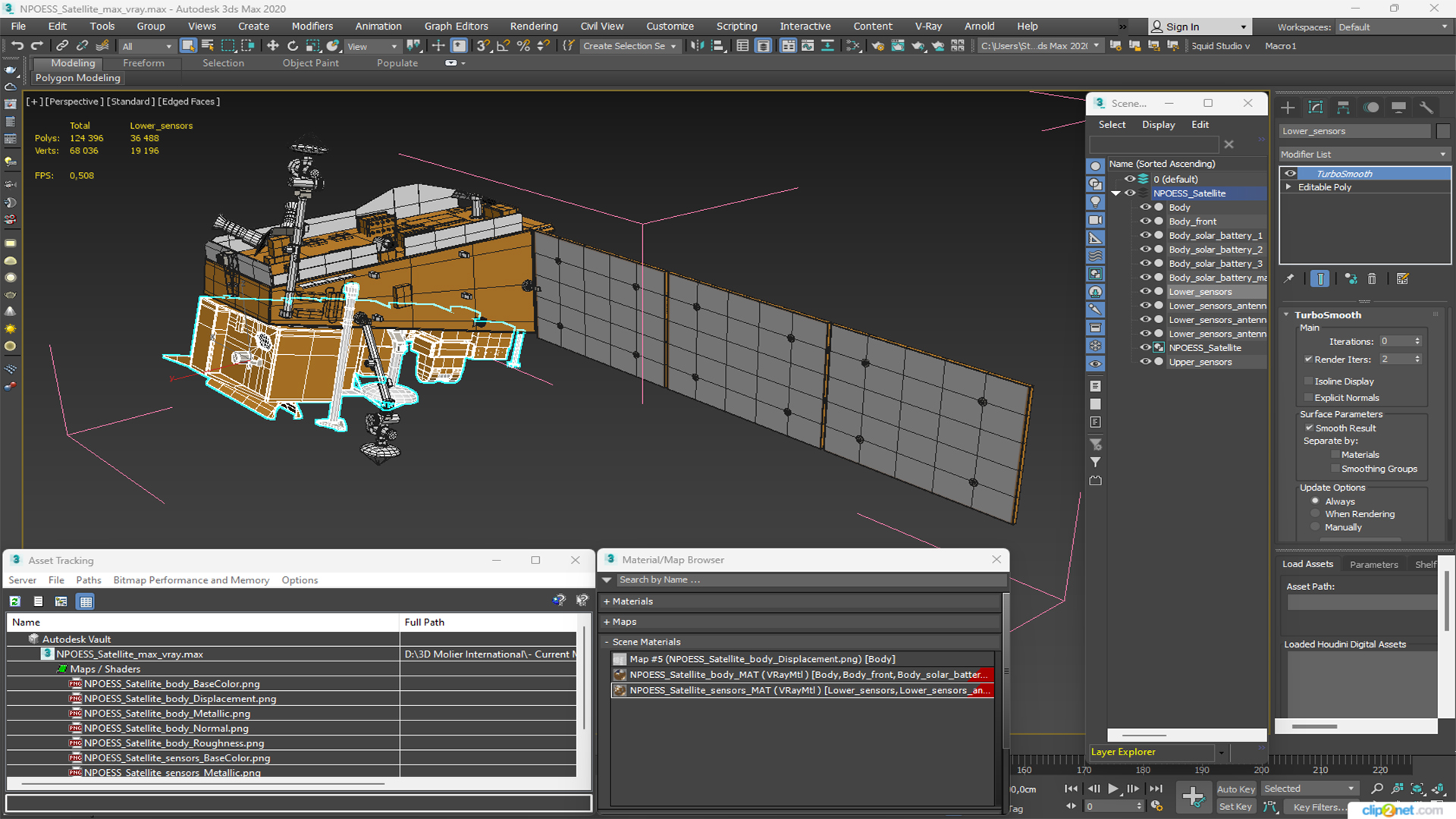Screen dimensions: 1456x819
Task: Click the Auto Key button
Action: point(1236,789)
